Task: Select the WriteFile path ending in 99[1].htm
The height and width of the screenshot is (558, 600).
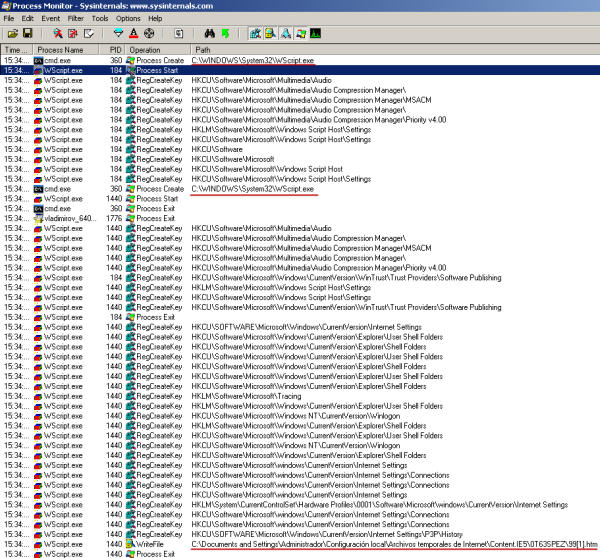Action: pyautogui.click(x=394, y=544)
